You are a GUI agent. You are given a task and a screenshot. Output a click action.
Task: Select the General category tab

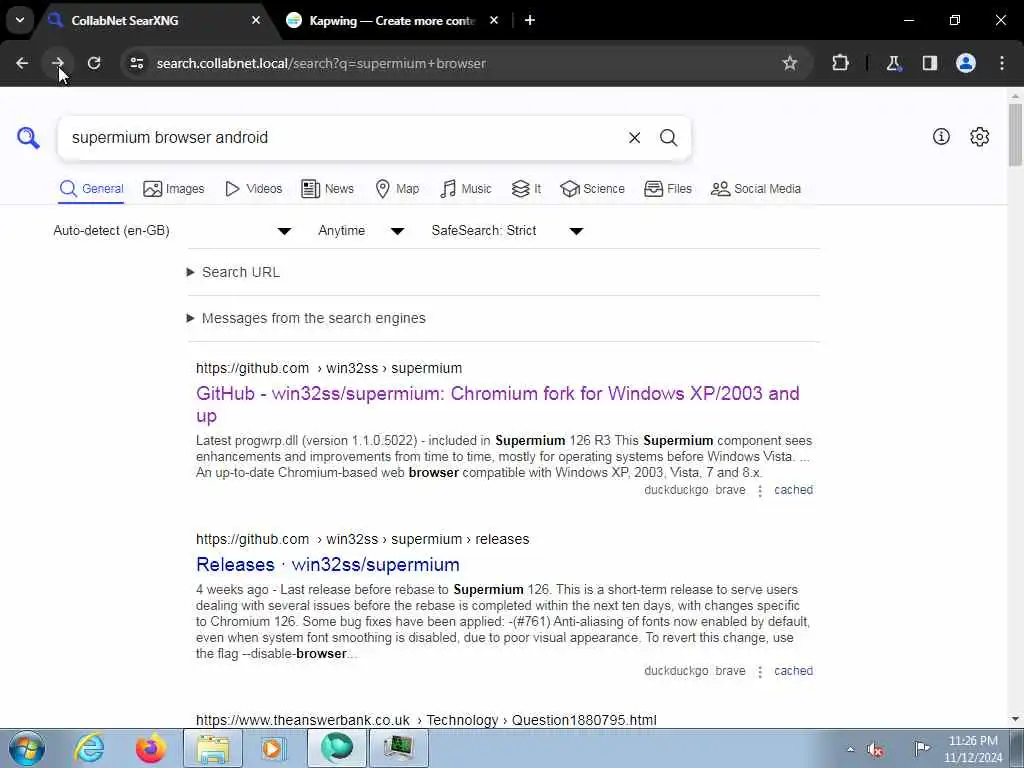[91, 189]
